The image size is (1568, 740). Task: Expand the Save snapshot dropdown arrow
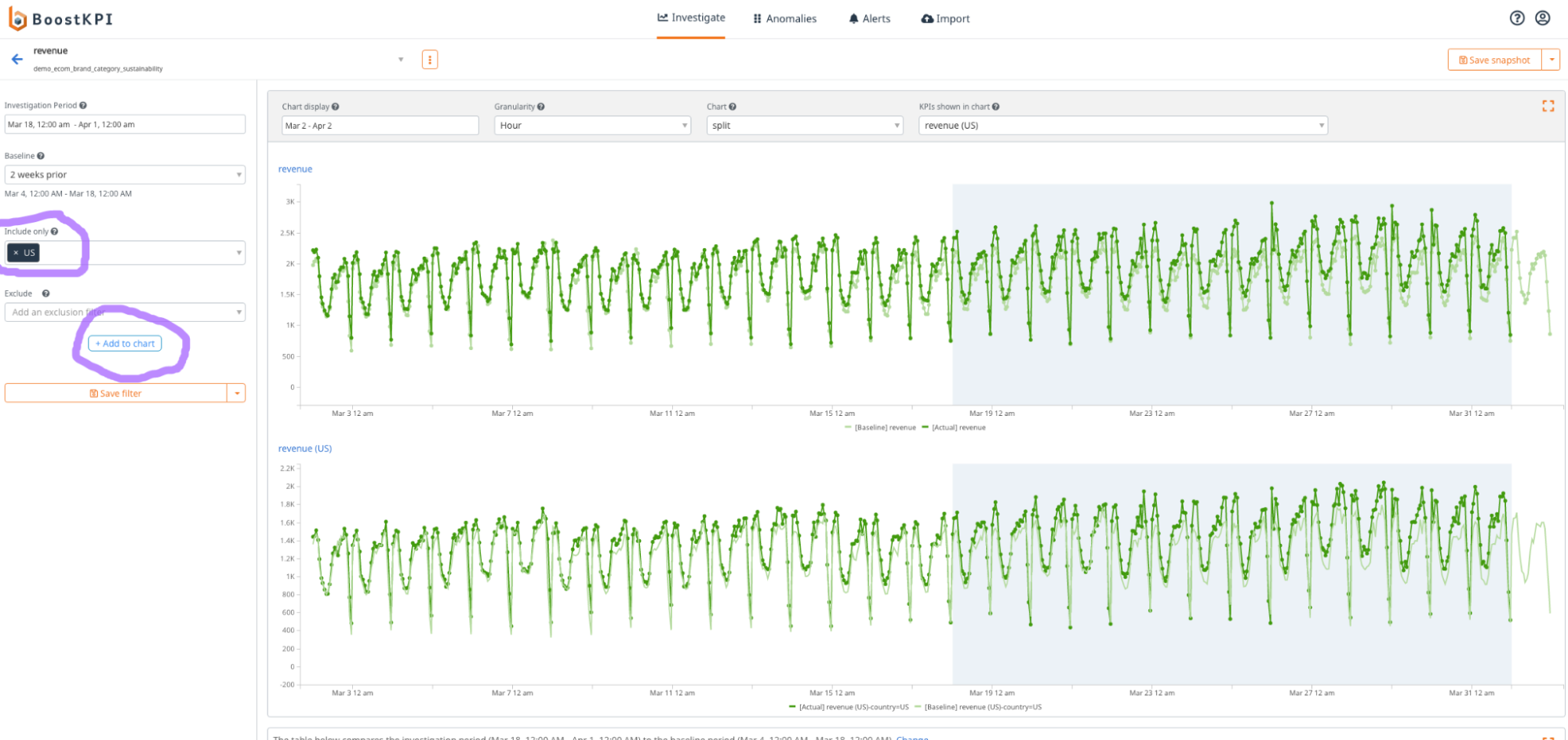(1552, 60)
